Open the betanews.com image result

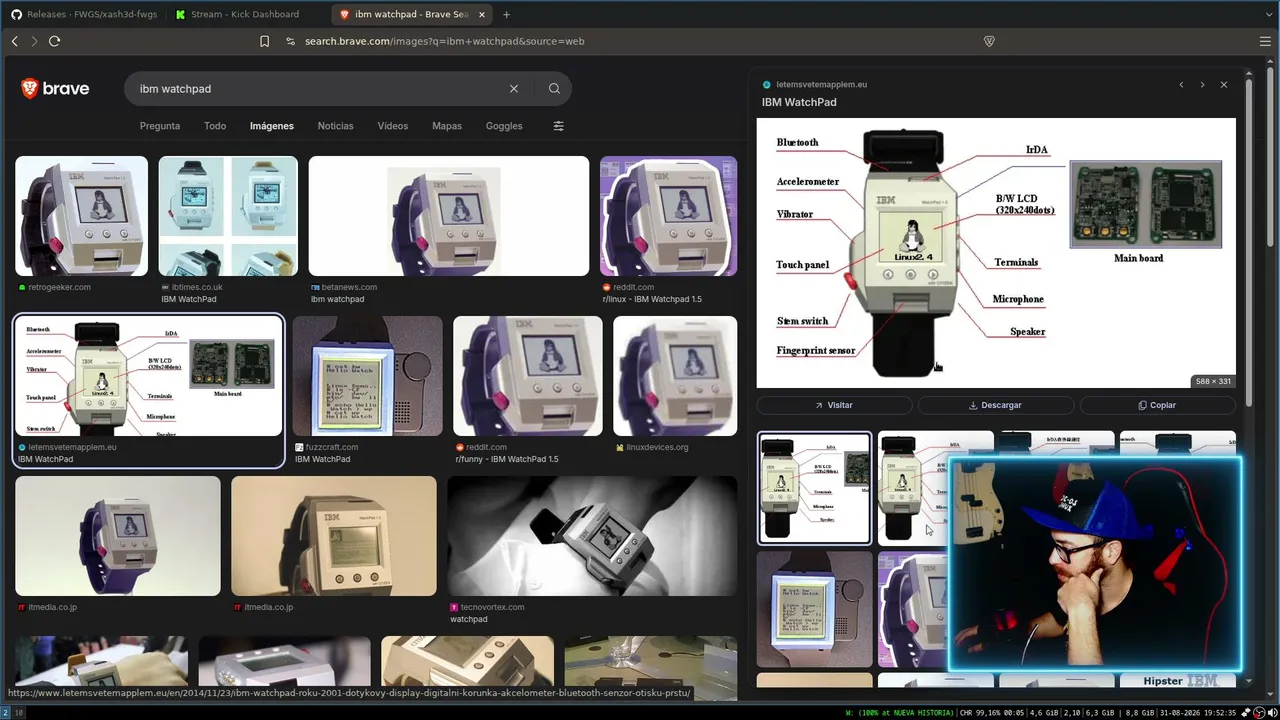(449, 216)
